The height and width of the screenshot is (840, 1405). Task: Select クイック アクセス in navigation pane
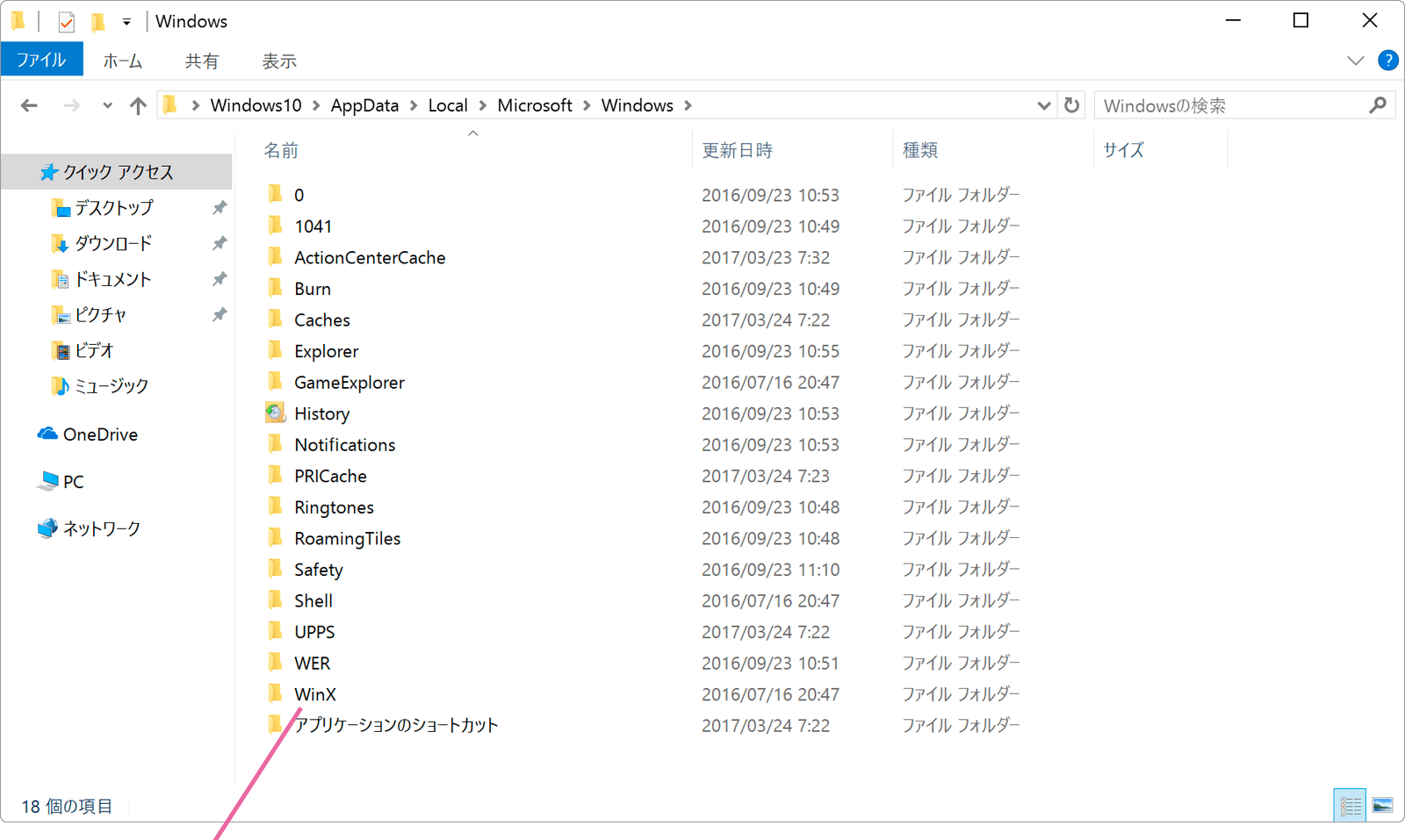click(118, 172)
